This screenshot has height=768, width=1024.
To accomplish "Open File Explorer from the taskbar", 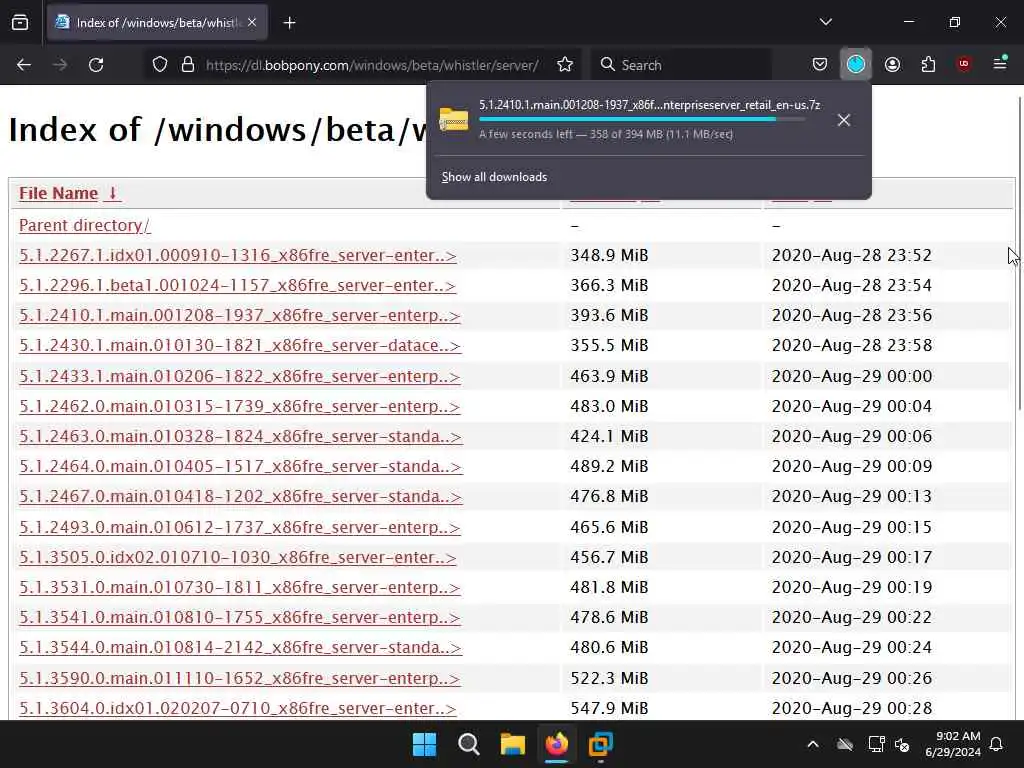I will (x=513, y=744).
